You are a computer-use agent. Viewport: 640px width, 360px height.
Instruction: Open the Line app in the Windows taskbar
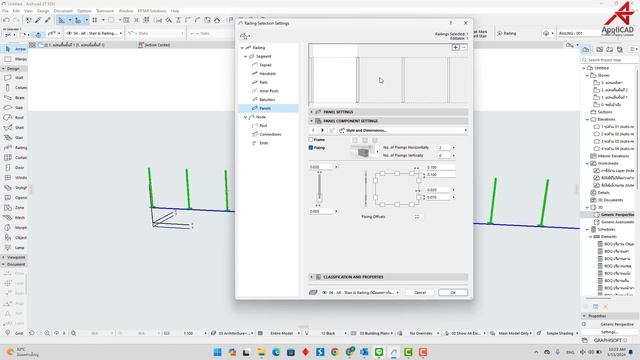pyautogui.click(x=379, y=352)
